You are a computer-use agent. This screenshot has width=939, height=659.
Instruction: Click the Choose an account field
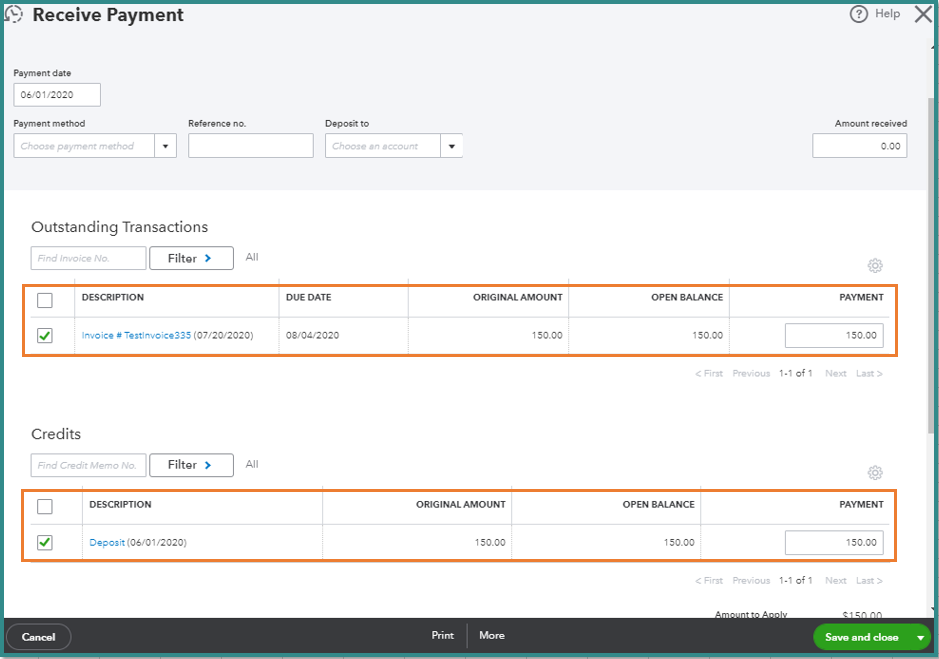383,146
